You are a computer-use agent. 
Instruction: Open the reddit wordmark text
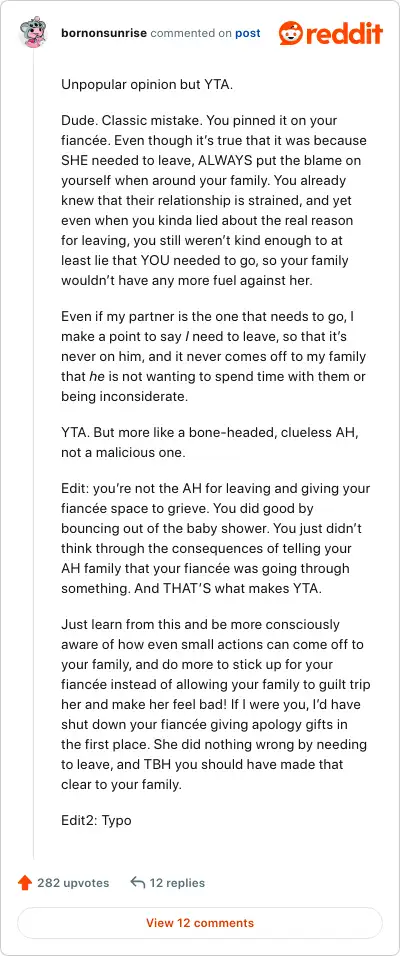[x=344, y=33]
